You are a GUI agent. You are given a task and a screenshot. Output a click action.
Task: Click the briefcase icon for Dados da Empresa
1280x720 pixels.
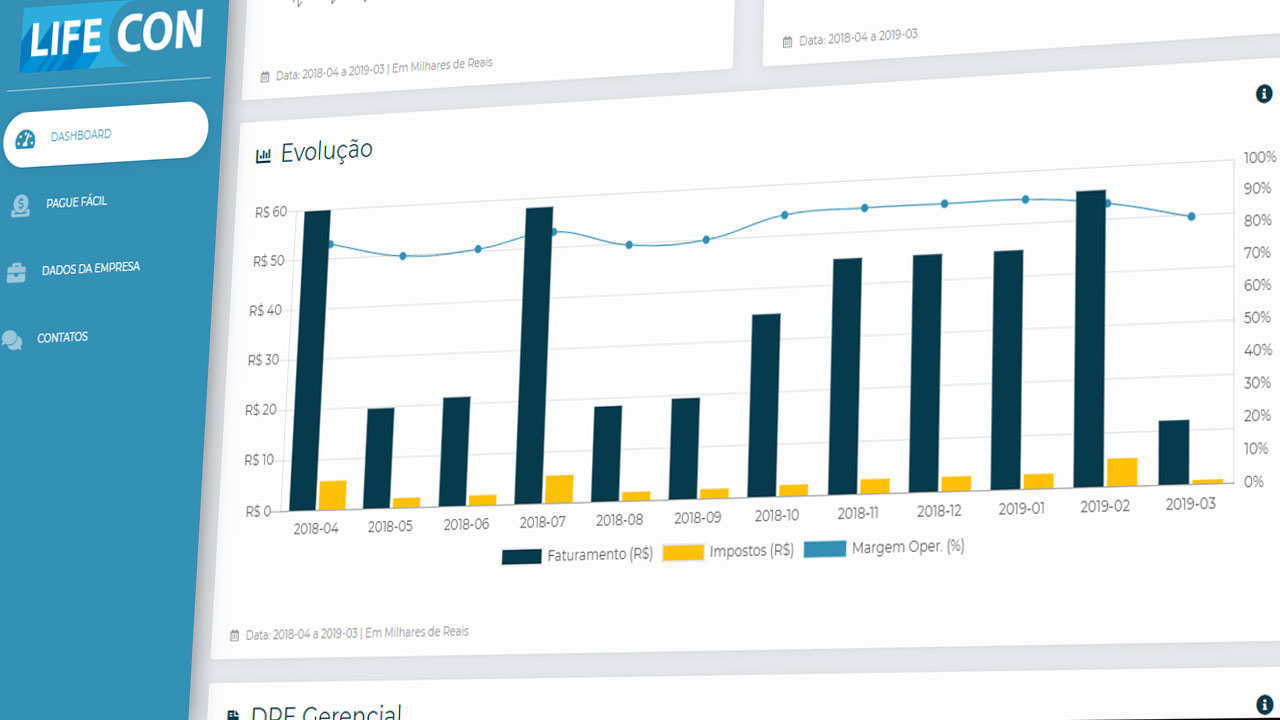(x=16, y=273)
